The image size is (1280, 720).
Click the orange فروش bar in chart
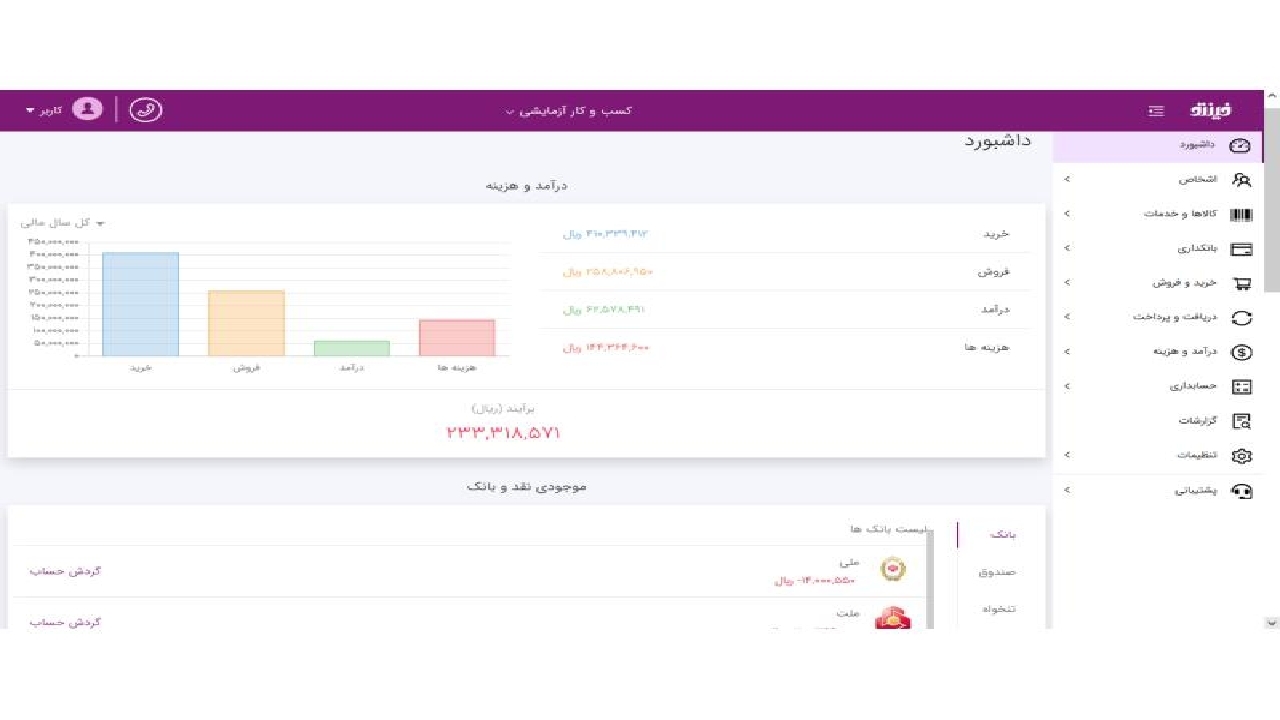[246, 323]
